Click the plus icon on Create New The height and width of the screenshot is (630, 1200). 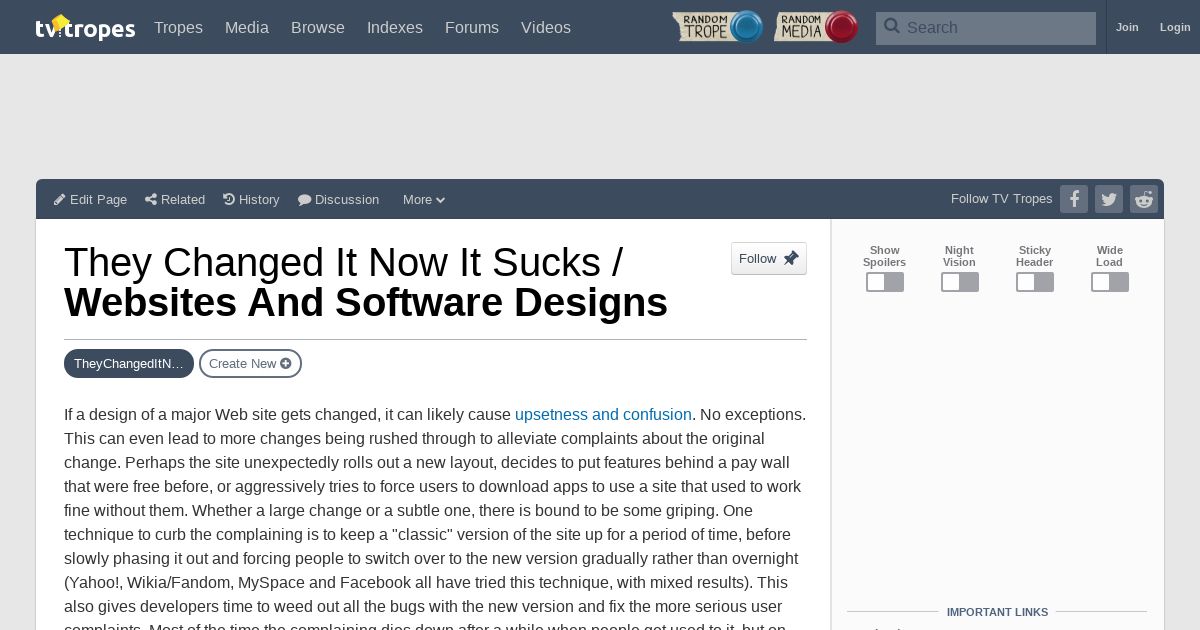click(286, 363)
